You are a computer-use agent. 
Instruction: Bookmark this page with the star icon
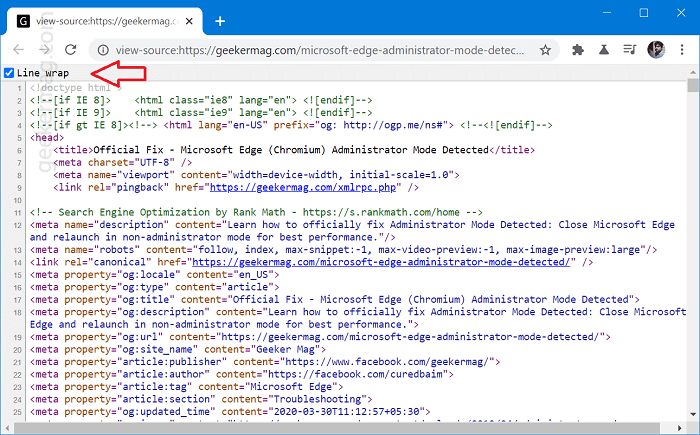pyautogui.click(x=545, y=50)
